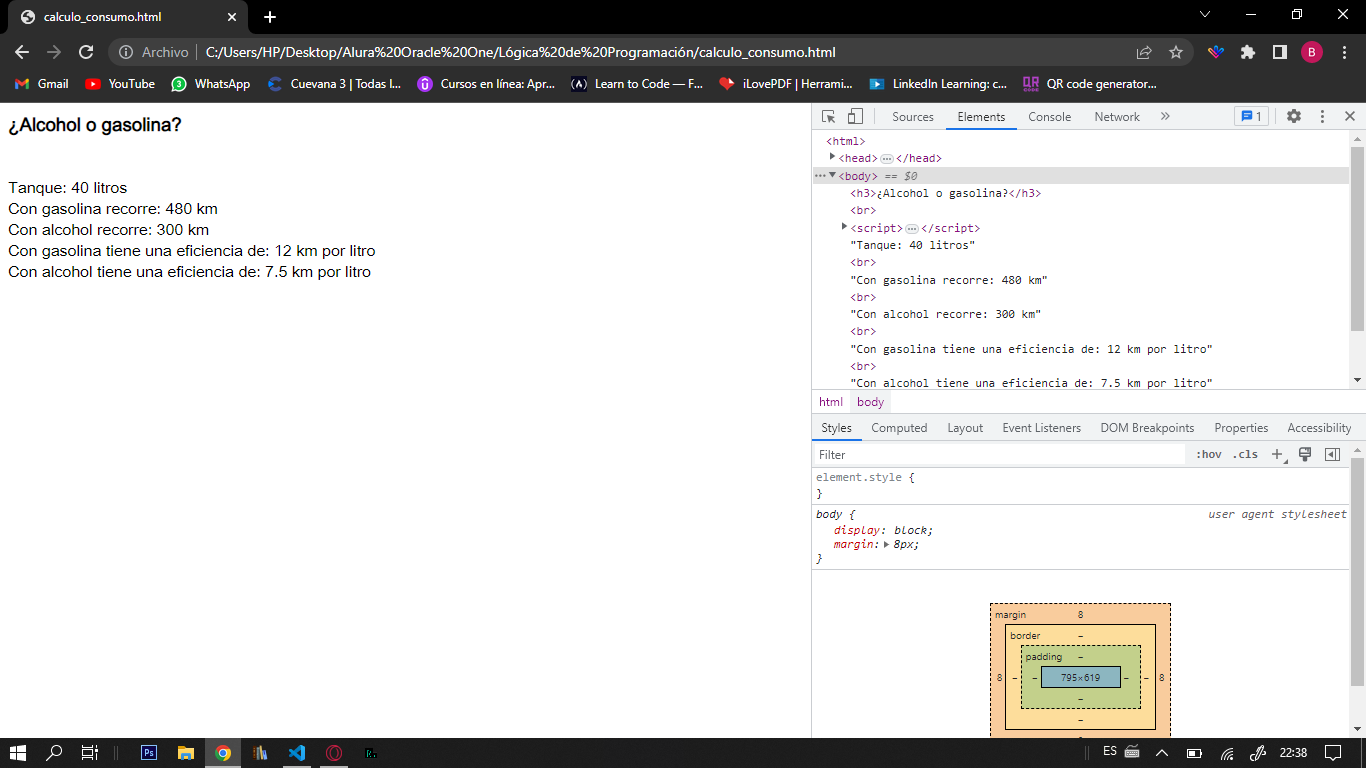This screenshot has height=768, width=1366.
Task: Open DevTools customize three-dot menu
Action: tap(1322, 117)
